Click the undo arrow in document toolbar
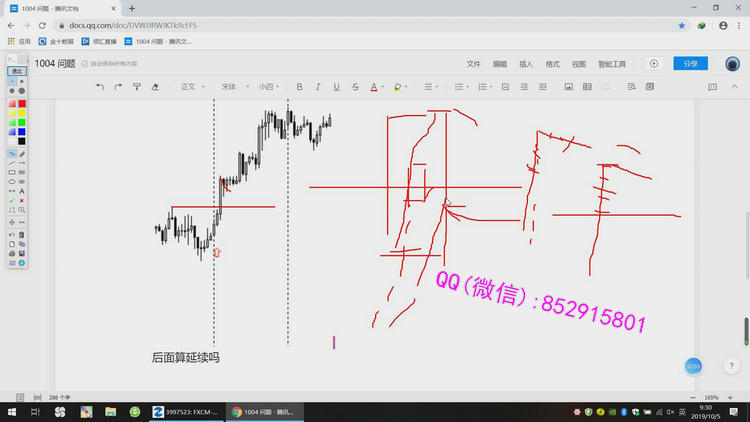The image size is (750, 422). pyautogui.click(x=100, y=87)
